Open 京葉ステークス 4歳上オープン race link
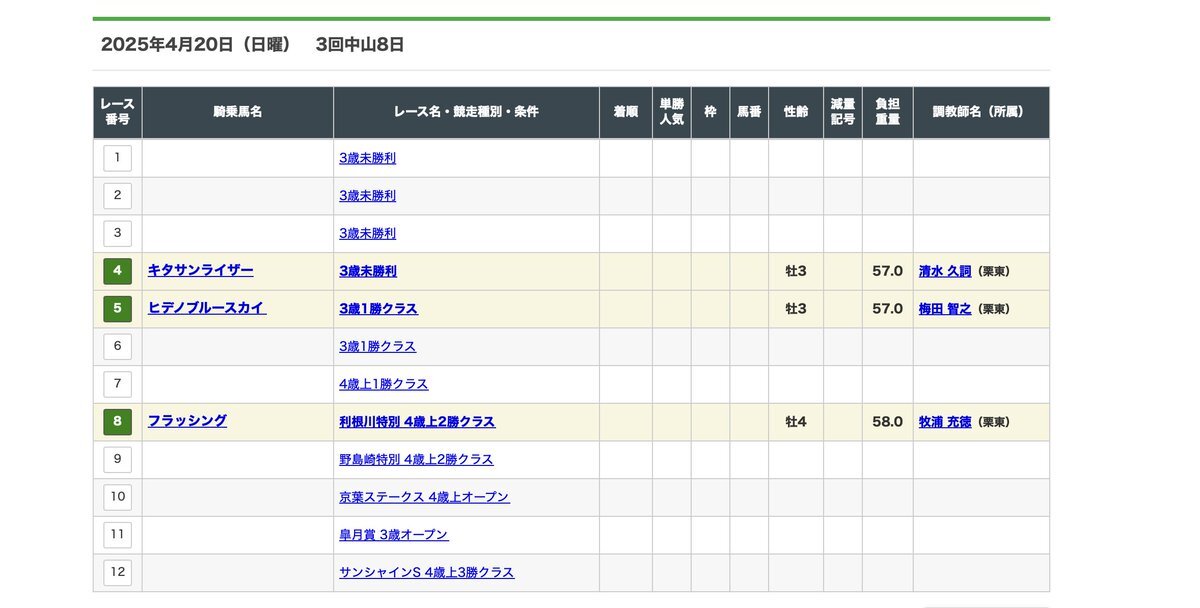 (x=424, y=497)
